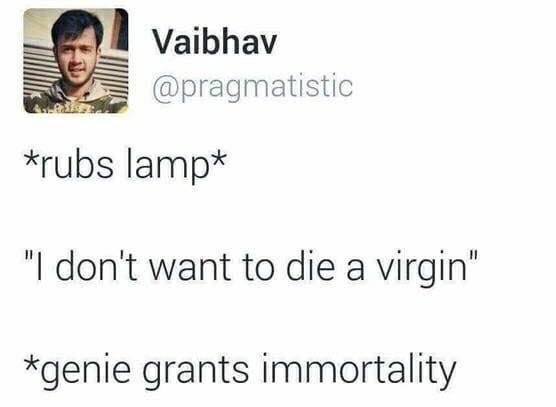
Task: Click the asterisk before "rubs"
Action: click(x=31, y=158)
